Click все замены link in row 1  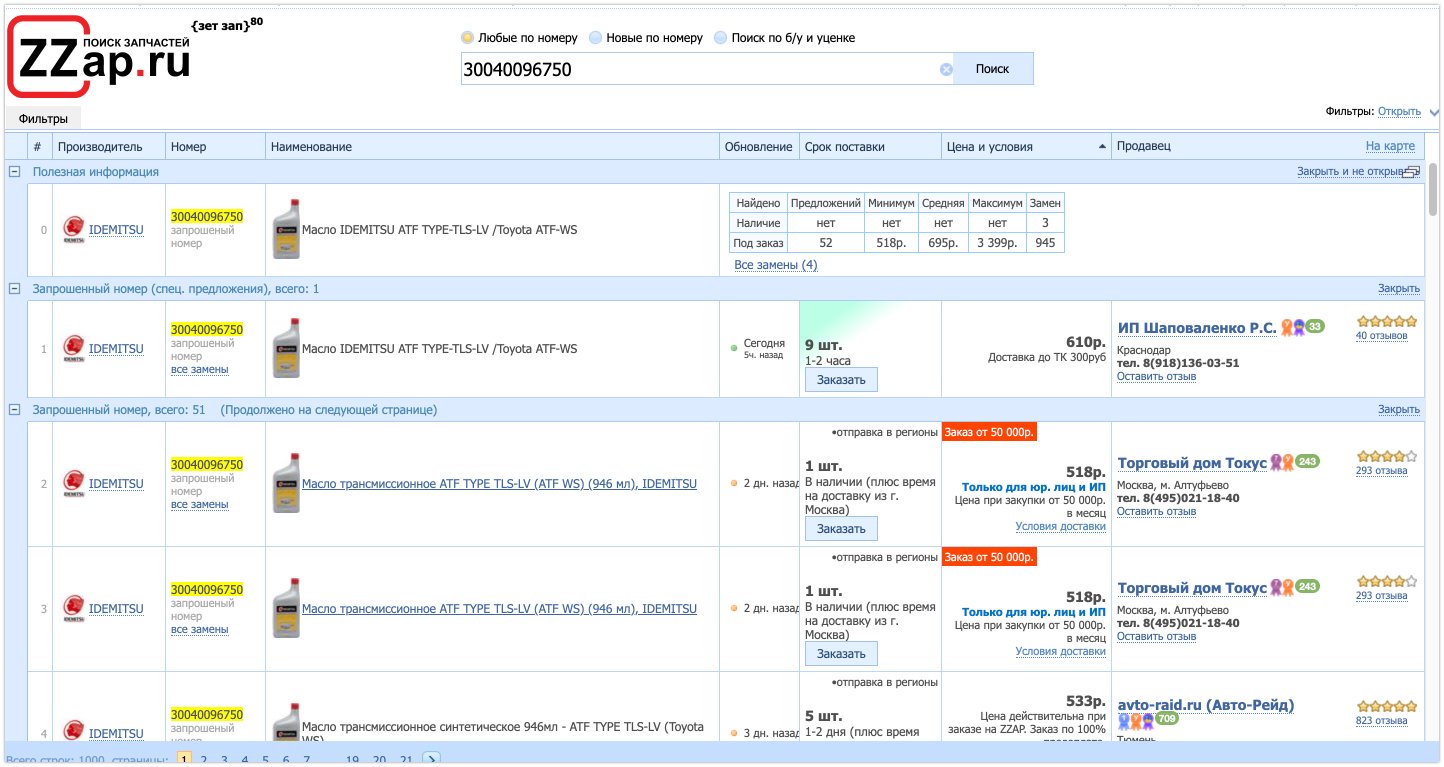tap(200, 369)
